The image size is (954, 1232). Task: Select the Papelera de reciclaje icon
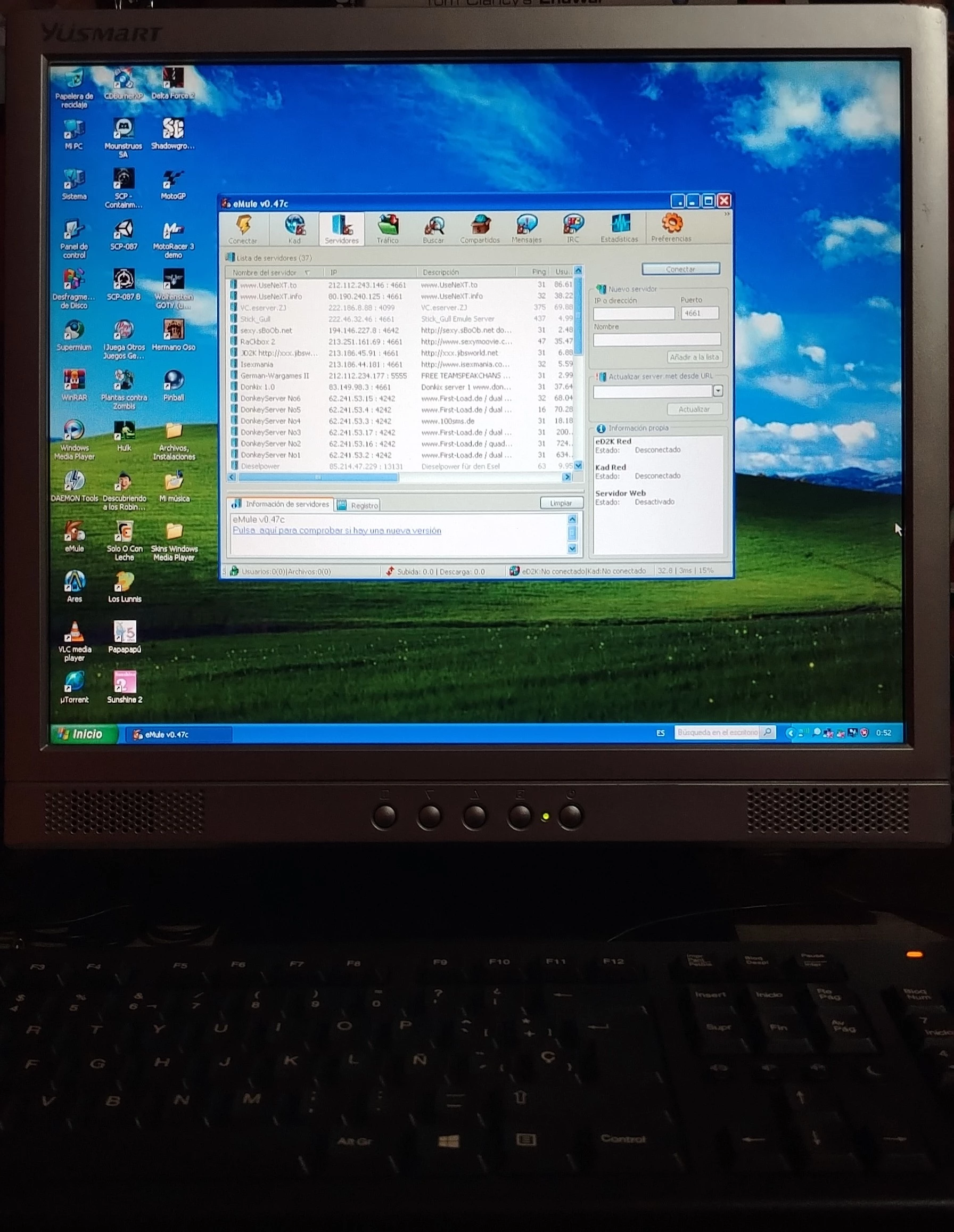(x=75, y=88)
